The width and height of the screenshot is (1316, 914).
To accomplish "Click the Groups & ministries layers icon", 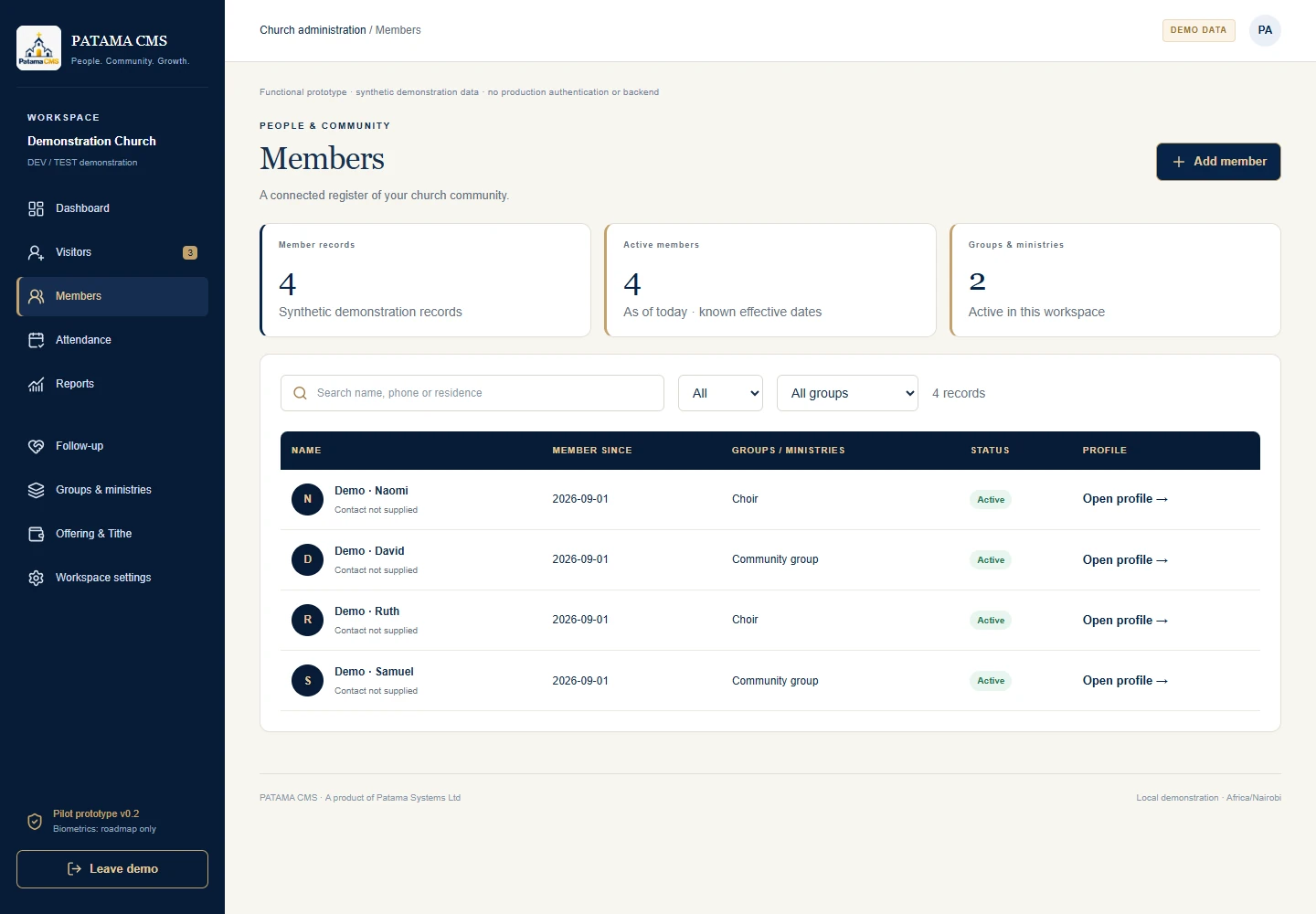I will [37, 490].
